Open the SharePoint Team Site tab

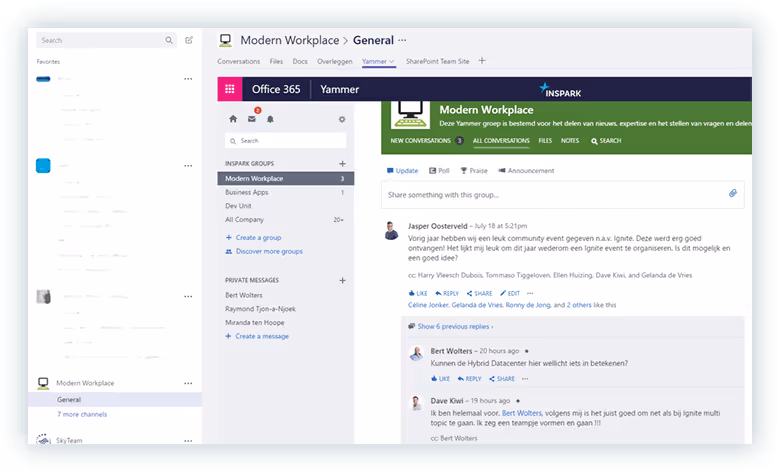click(437, 61)
